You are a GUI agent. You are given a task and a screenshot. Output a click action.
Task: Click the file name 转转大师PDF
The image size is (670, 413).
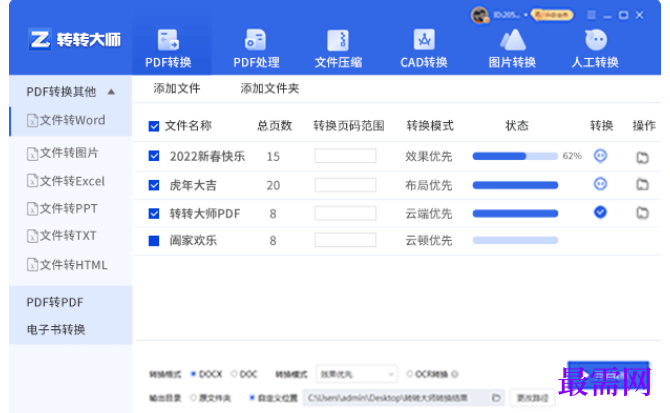205,213
